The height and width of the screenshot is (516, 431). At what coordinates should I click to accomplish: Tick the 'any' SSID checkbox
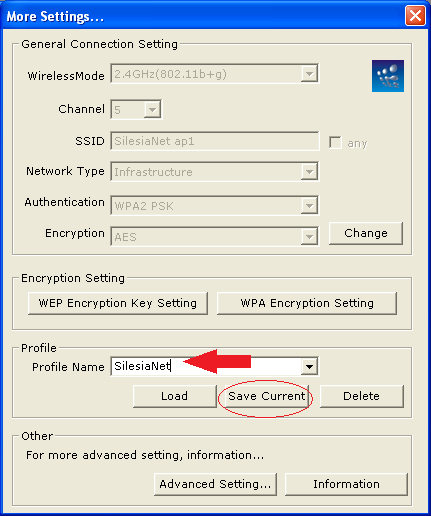point(335,142)
